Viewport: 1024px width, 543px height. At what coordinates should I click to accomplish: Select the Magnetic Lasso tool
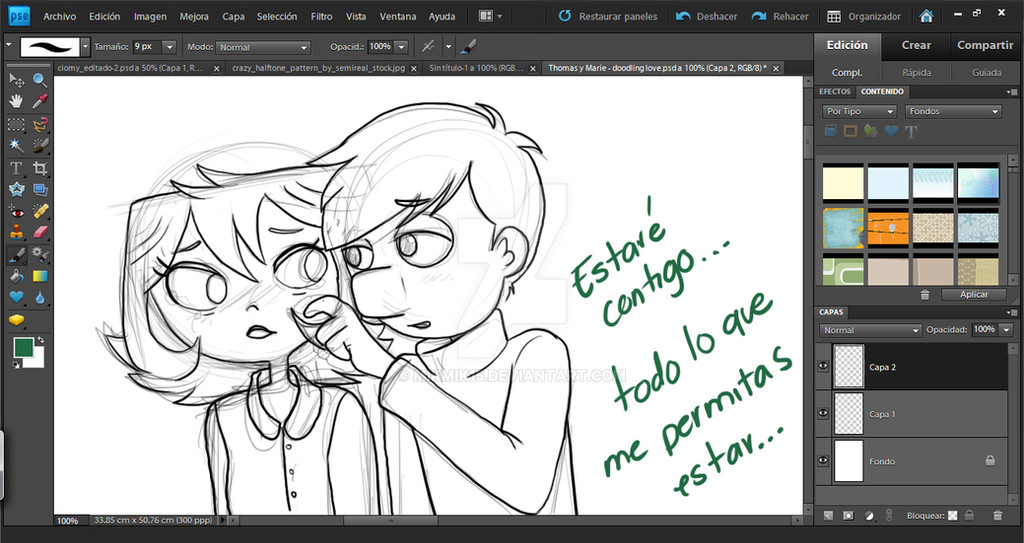point(40,124)
